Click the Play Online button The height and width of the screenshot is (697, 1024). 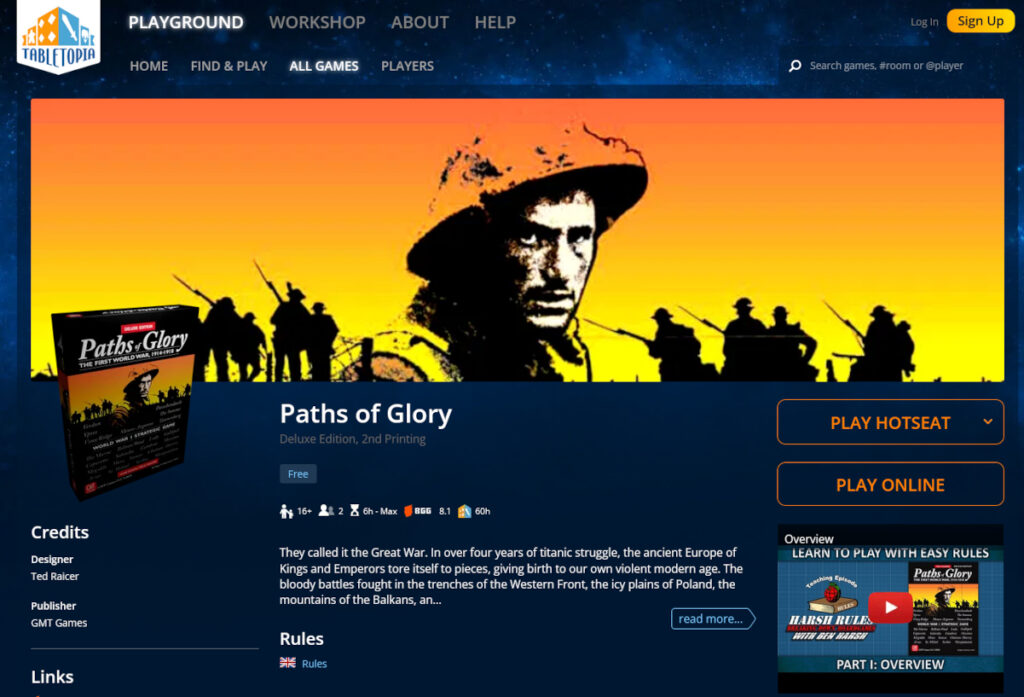coord(890,485)
